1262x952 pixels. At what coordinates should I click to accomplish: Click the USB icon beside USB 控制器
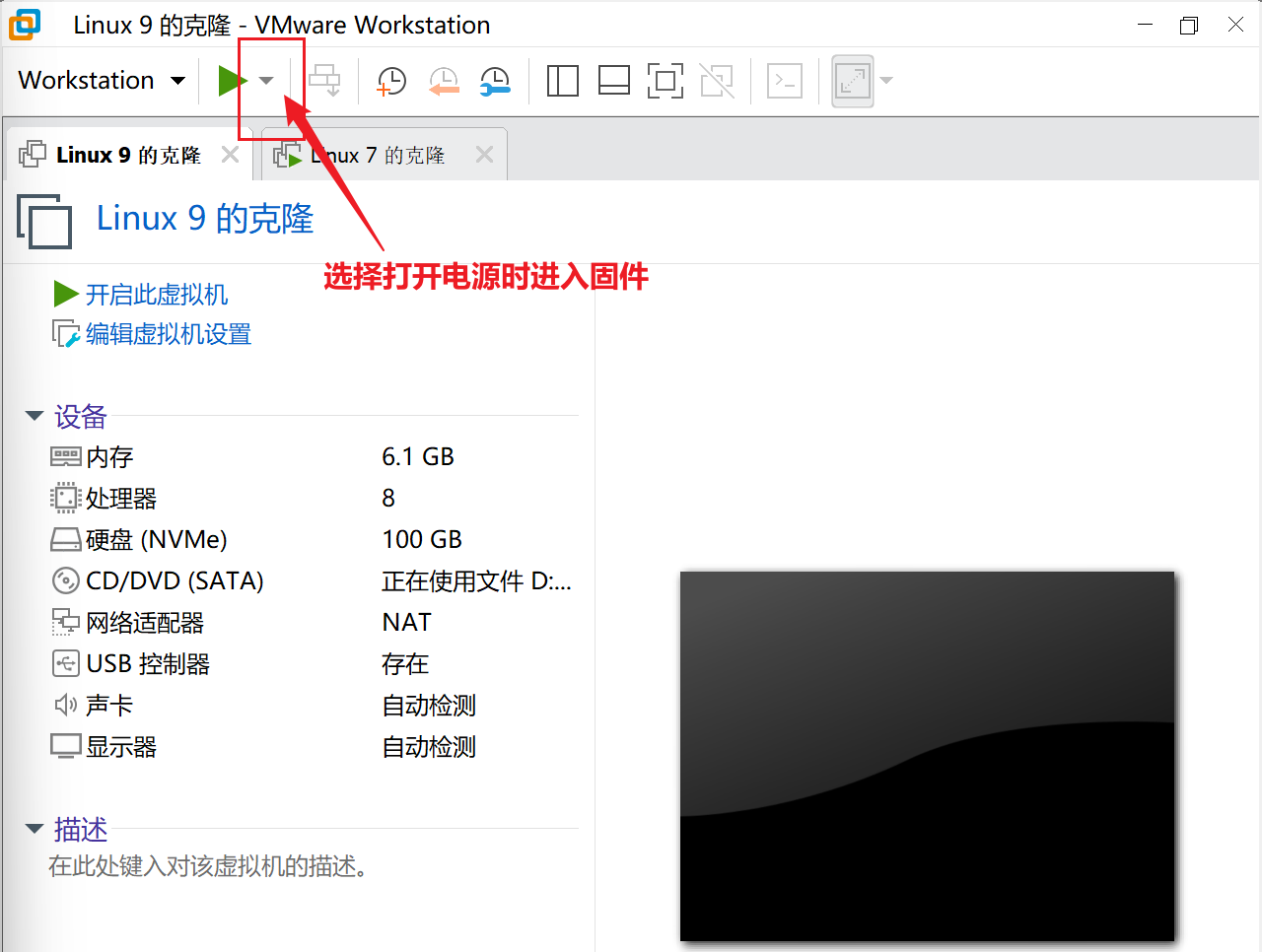(x=65, y=663)
